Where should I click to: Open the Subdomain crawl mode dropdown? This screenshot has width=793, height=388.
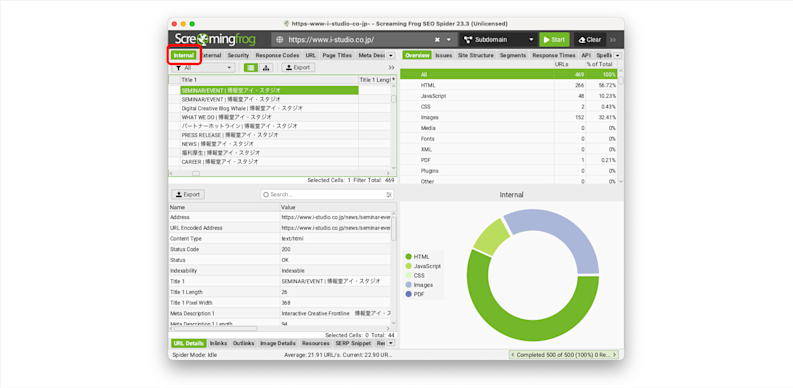click(x=499, y=39)
